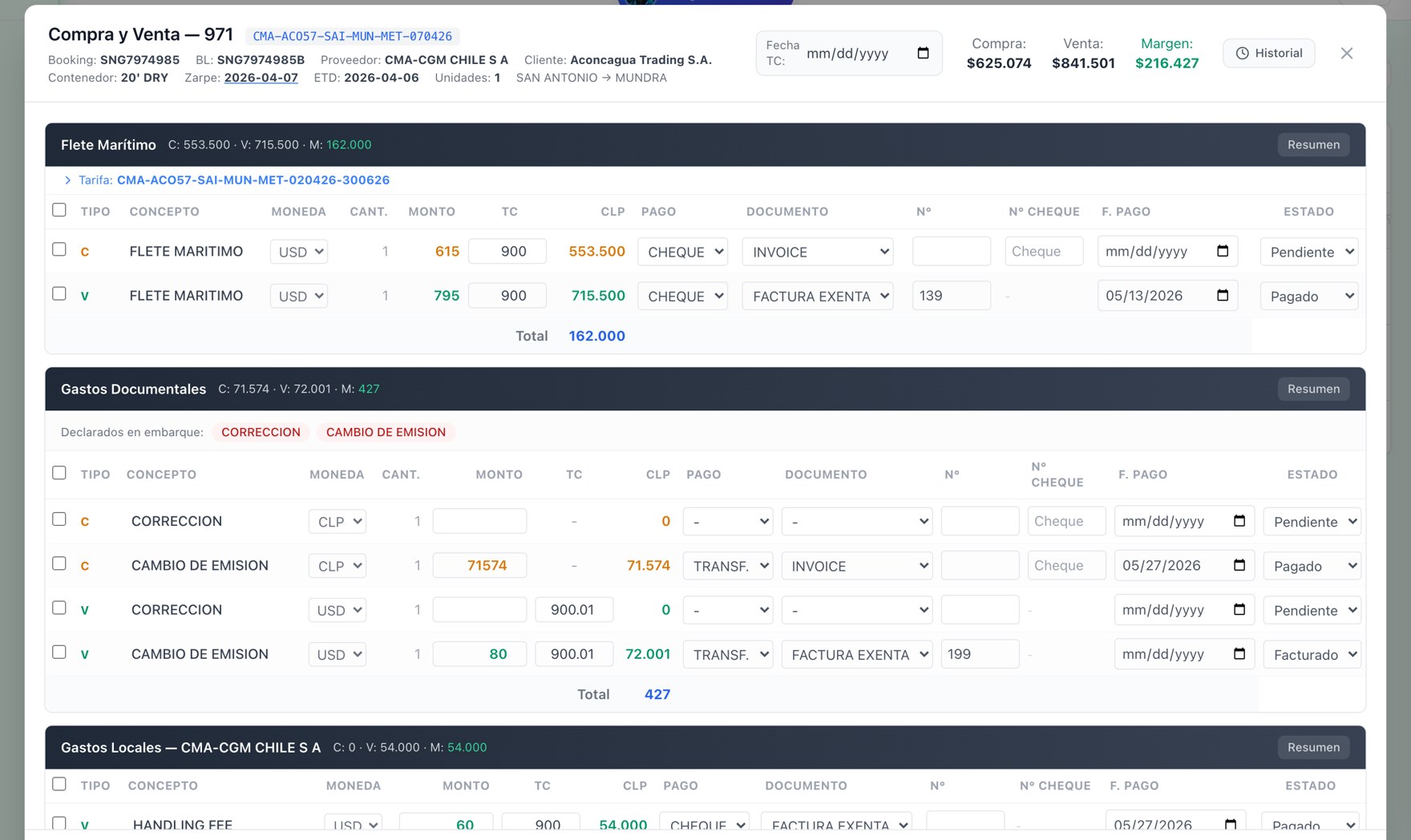Image resolution: width=1411 pixels, height=840 pixels.
Task: Check the CORRECCION compra row
Action: (59, 519)
